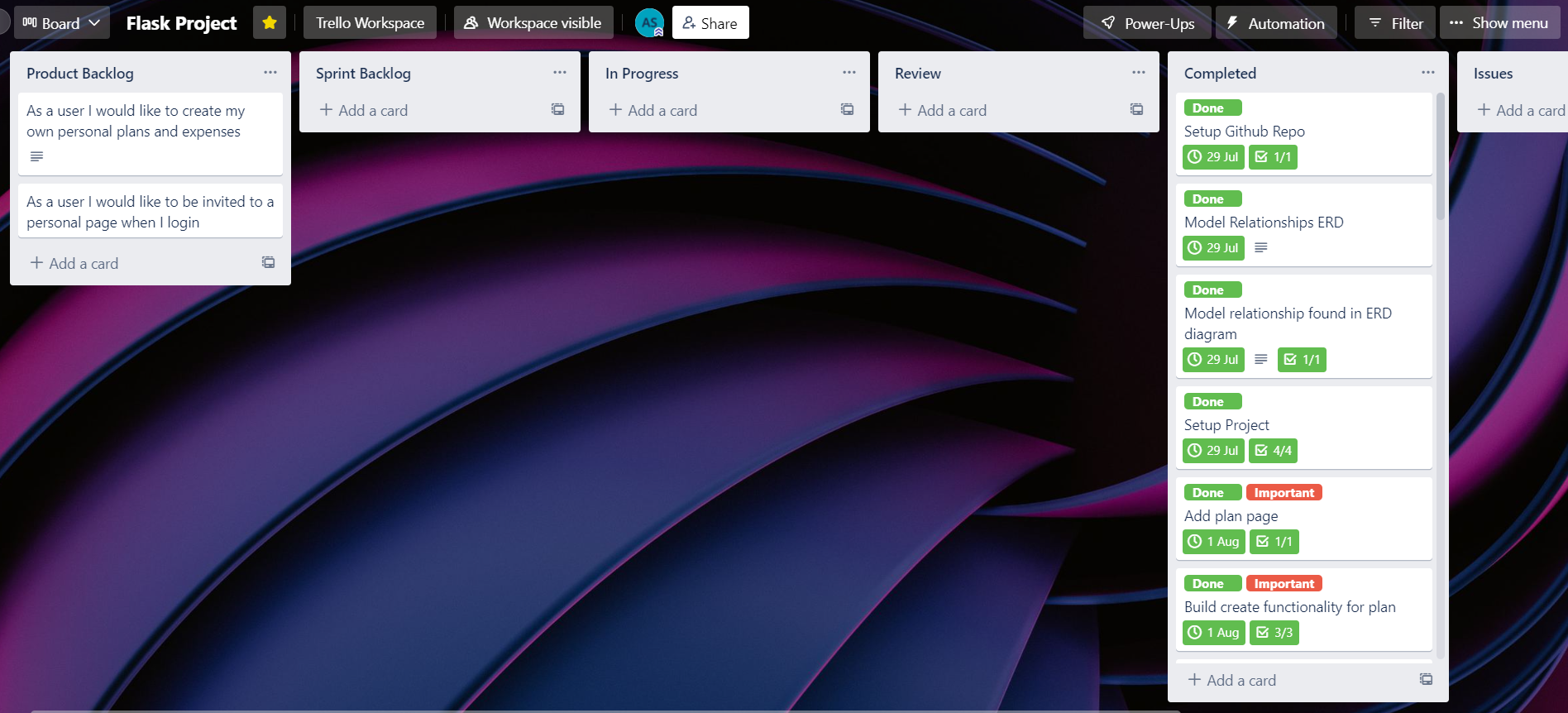Click description icon on personal plans card

pos(36,156)
